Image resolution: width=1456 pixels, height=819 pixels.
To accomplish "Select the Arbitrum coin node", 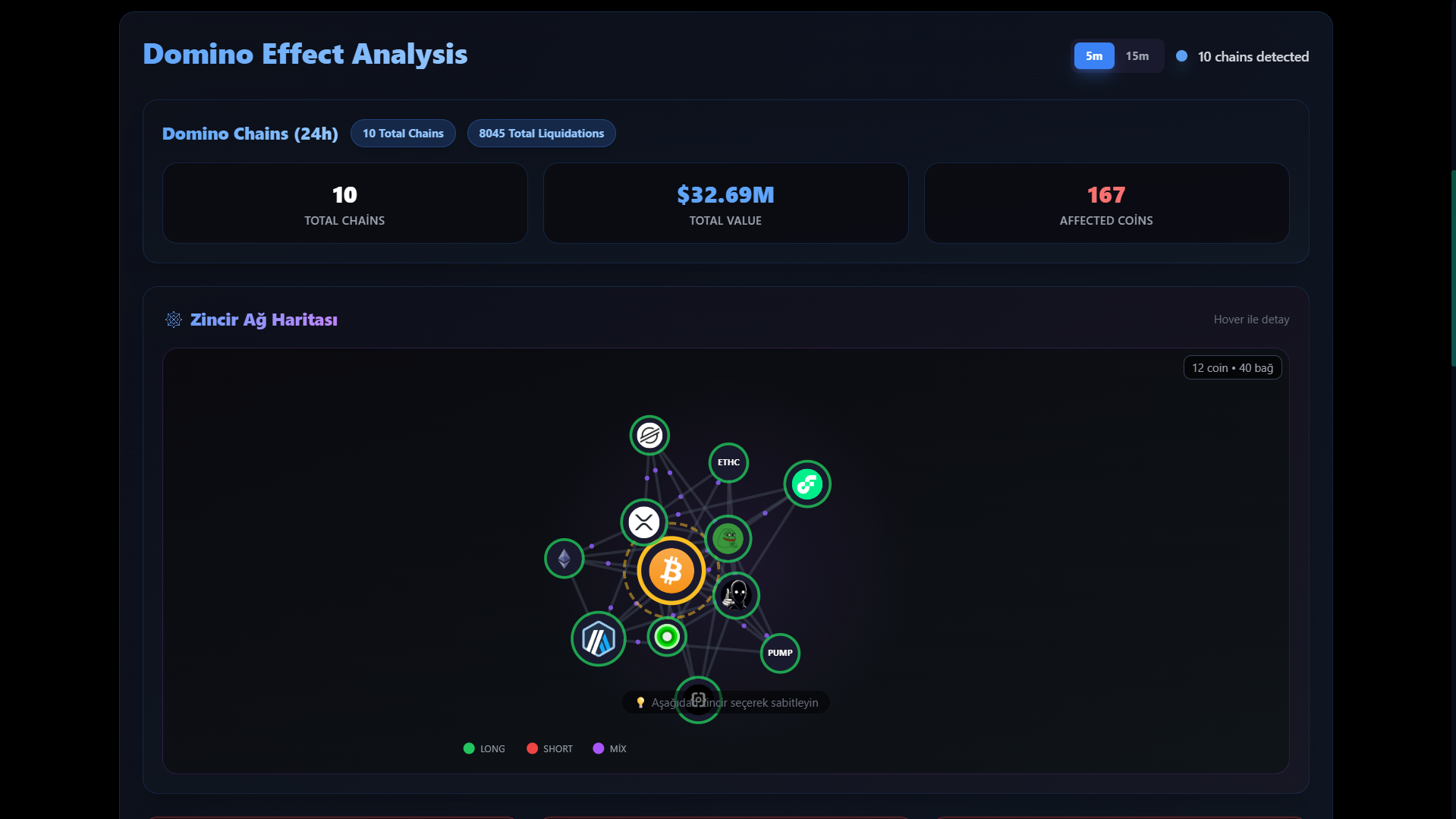I will pyautogui.click(x=598, y=639).
